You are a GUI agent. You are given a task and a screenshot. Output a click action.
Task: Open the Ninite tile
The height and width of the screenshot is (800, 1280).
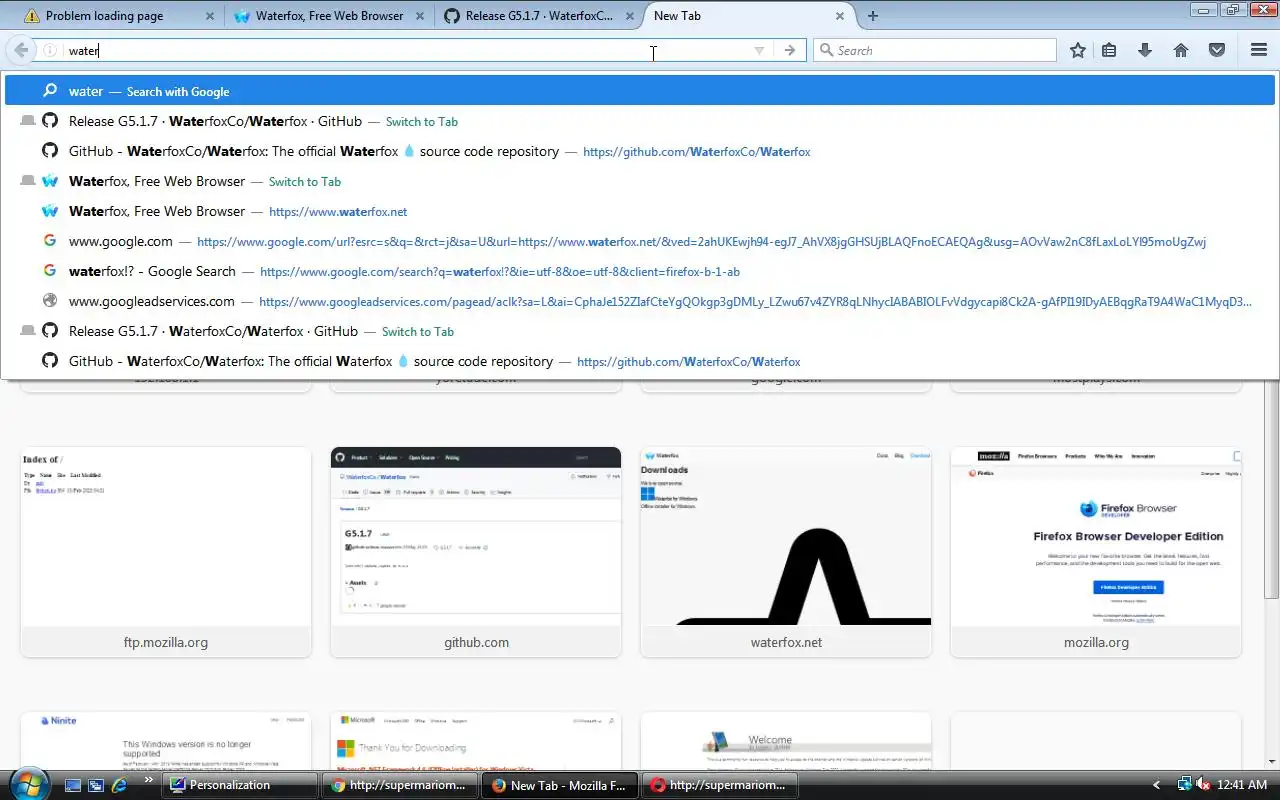tap(166, 741)
